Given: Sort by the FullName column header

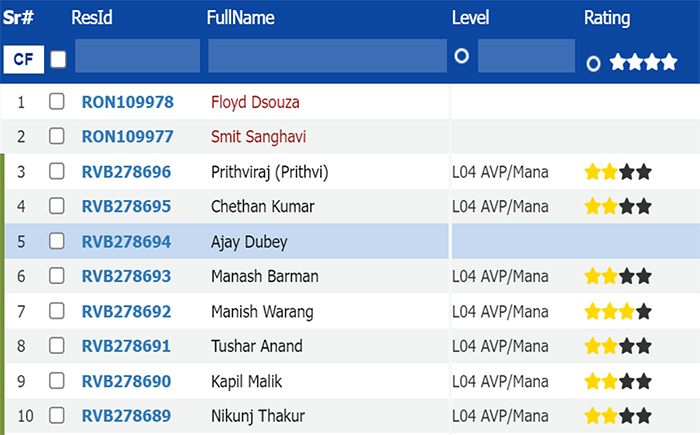Looking at the screenshot, I should (x=240, y=18).
